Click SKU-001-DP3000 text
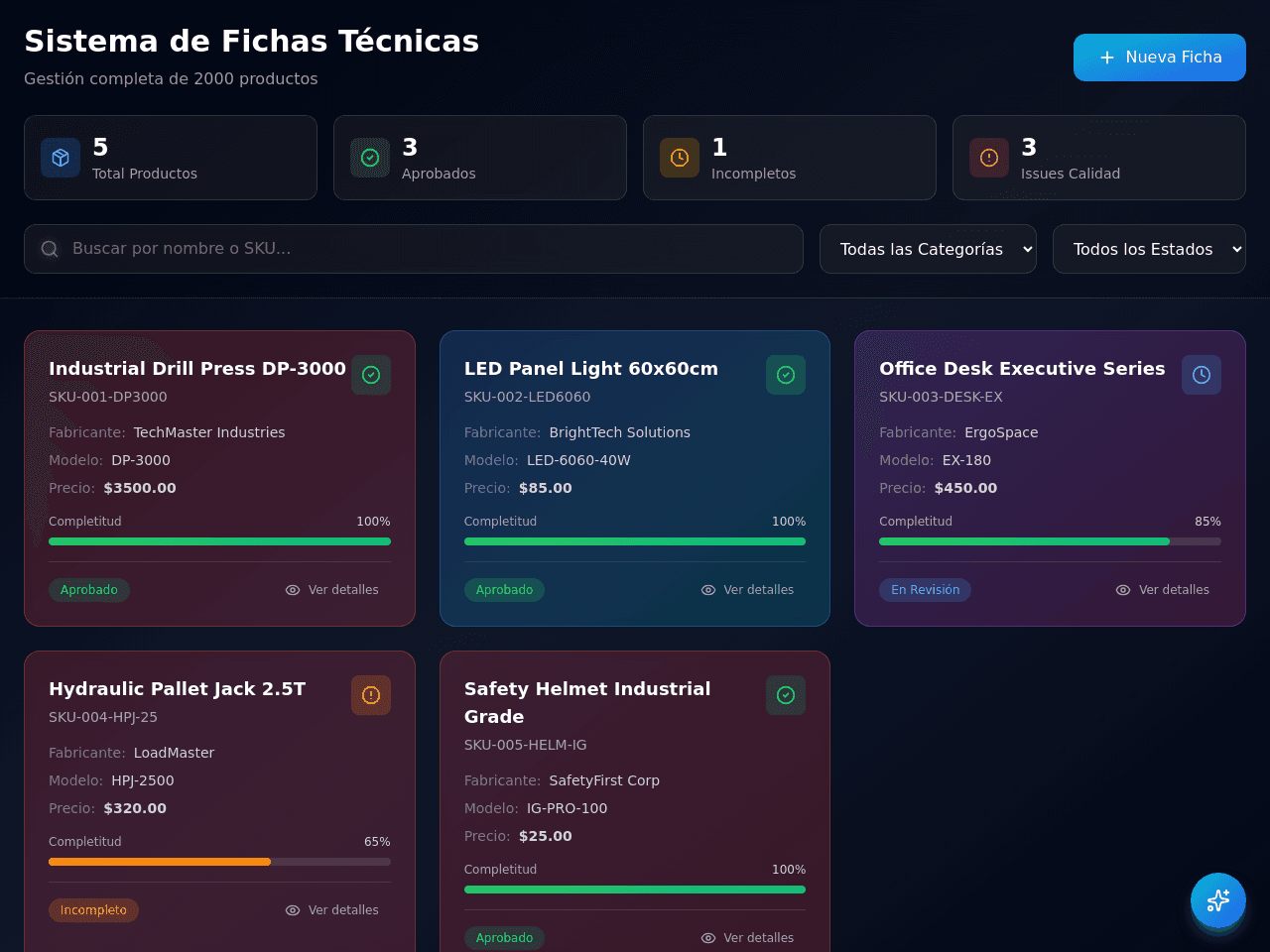Viewport: 1270px width, 952px height. 108,397
